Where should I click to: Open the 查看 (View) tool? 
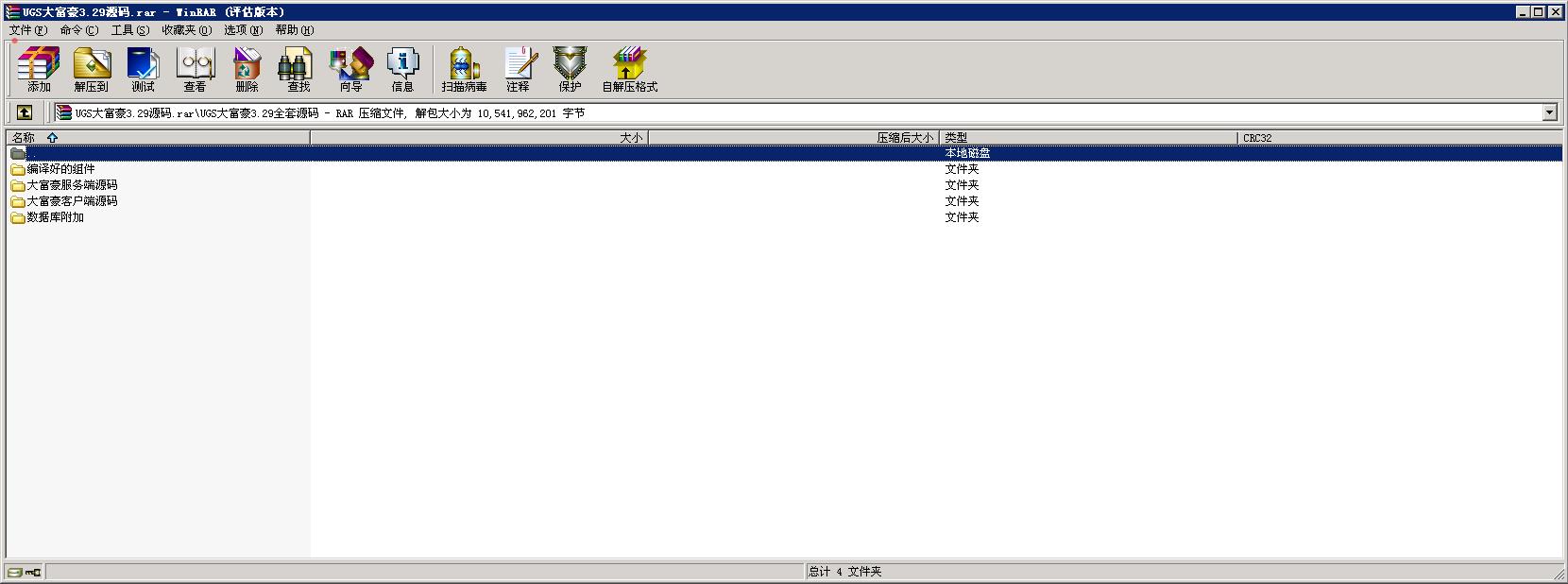[x=195, y=70]
